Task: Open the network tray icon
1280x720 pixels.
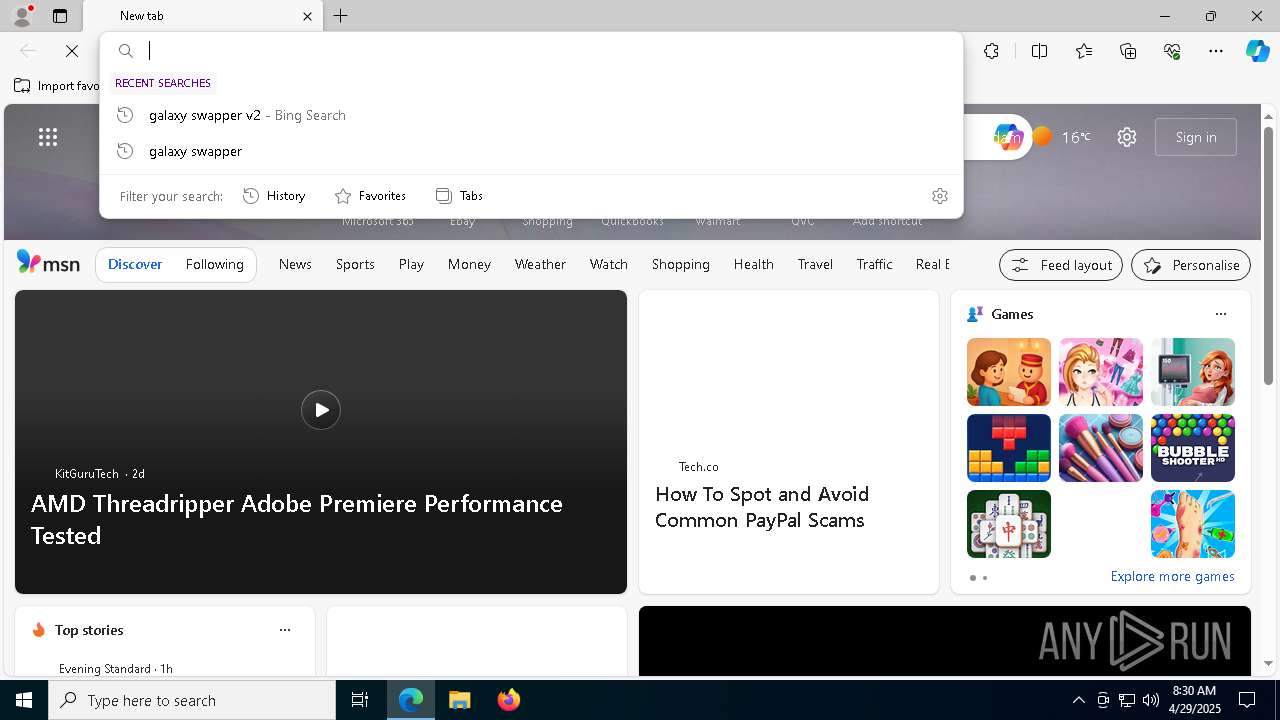Action: (1126, 700)
